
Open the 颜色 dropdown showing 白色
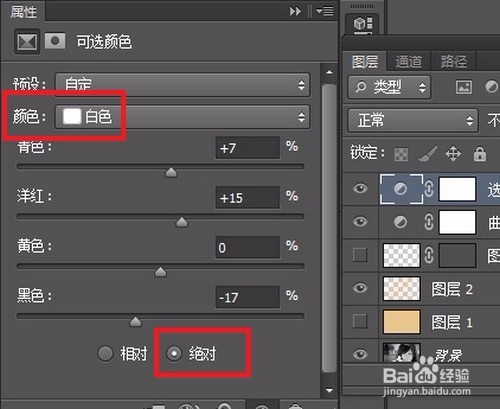[182, 117]
